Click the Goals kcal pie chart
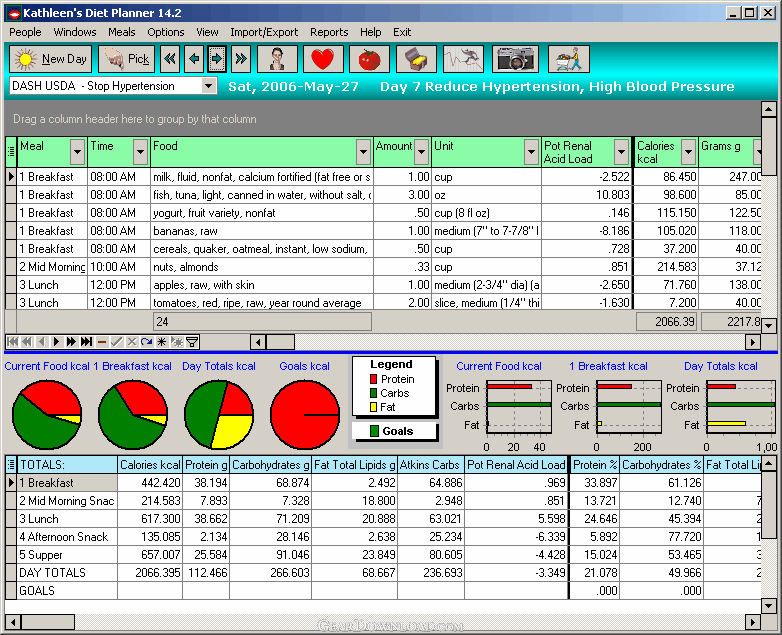 coord(305,415)
